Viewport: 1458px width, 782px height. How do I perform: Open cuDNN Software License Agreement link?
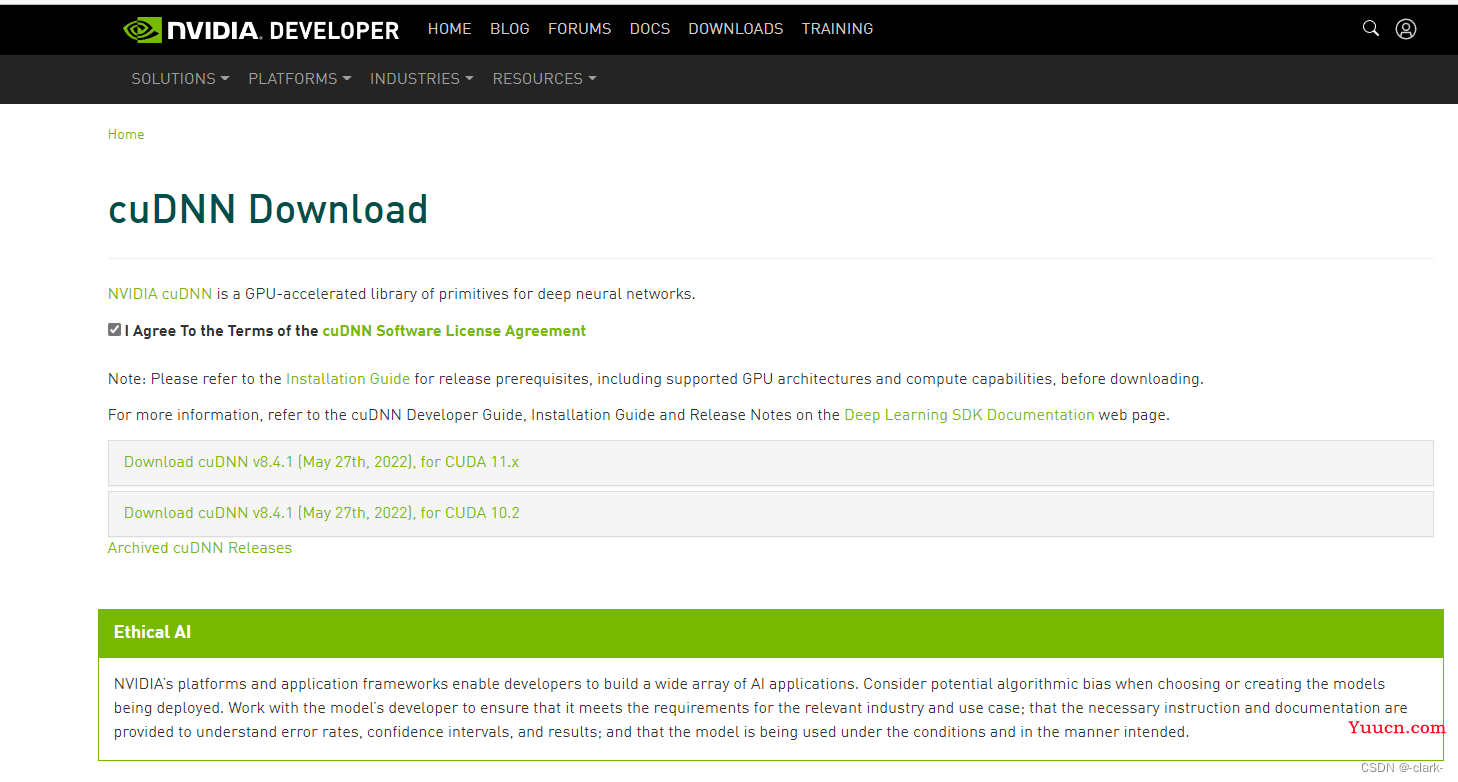tap(454, 331)
